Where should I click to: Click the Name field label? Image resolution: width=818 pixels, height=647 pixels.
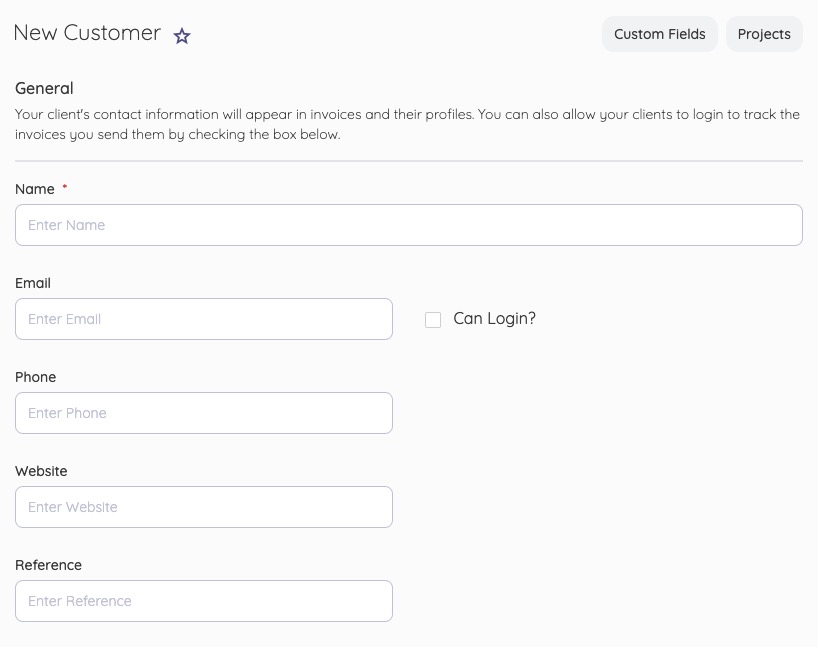pos(34,189)
